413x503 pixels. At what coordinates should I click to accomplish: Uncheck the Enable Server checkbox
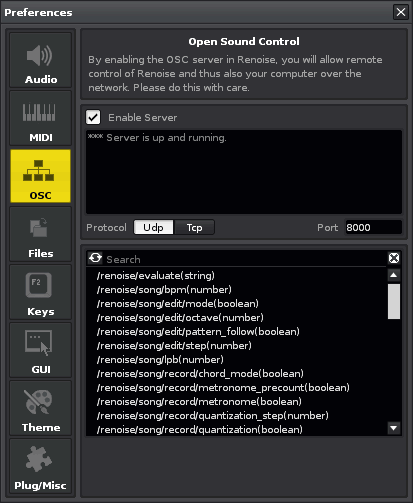93,117
